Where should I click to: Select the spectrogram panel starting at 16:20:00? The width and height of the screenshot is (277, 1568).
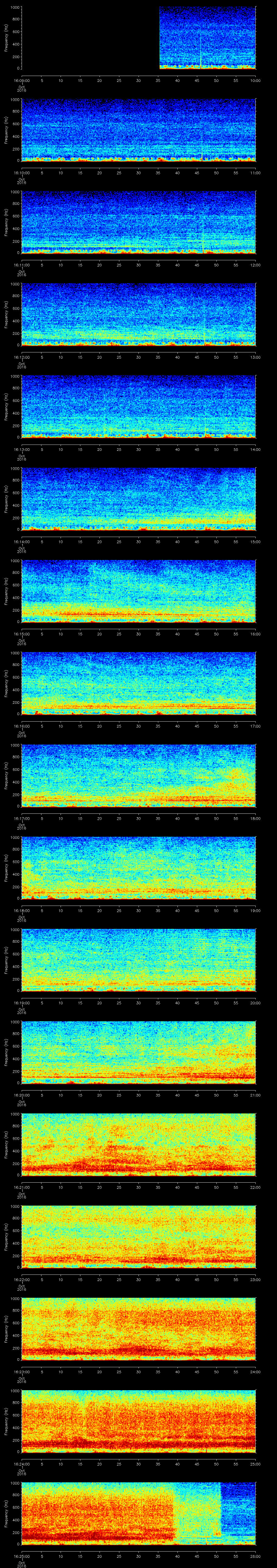[138, 1052]
